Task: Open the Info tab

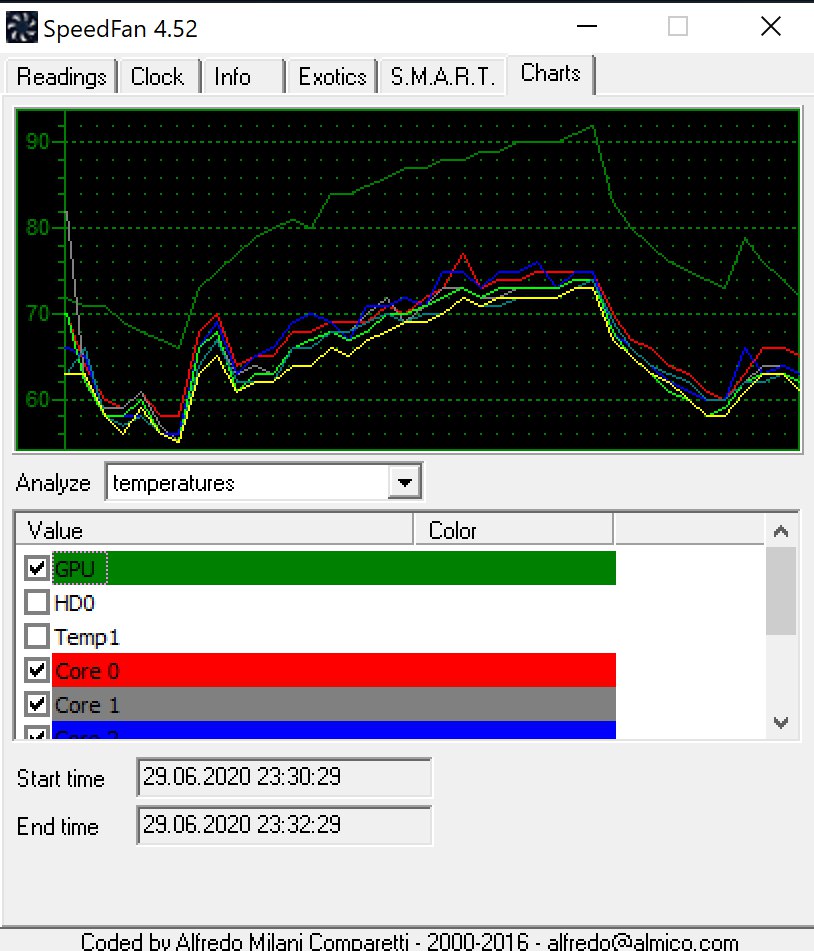Action: click(x=243, y=76)
